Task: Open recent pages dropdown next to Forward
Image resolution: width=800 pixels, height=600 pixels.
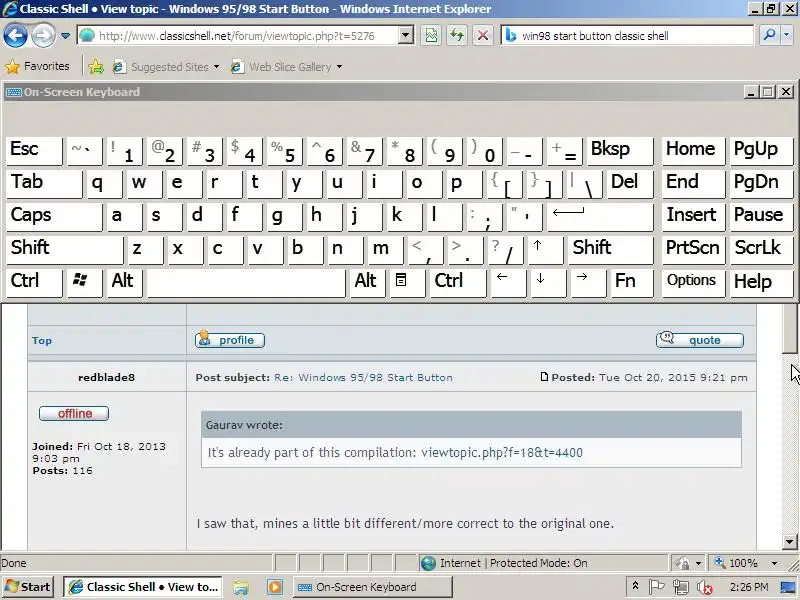Action: pyautogui.click(x=65, y=36)
